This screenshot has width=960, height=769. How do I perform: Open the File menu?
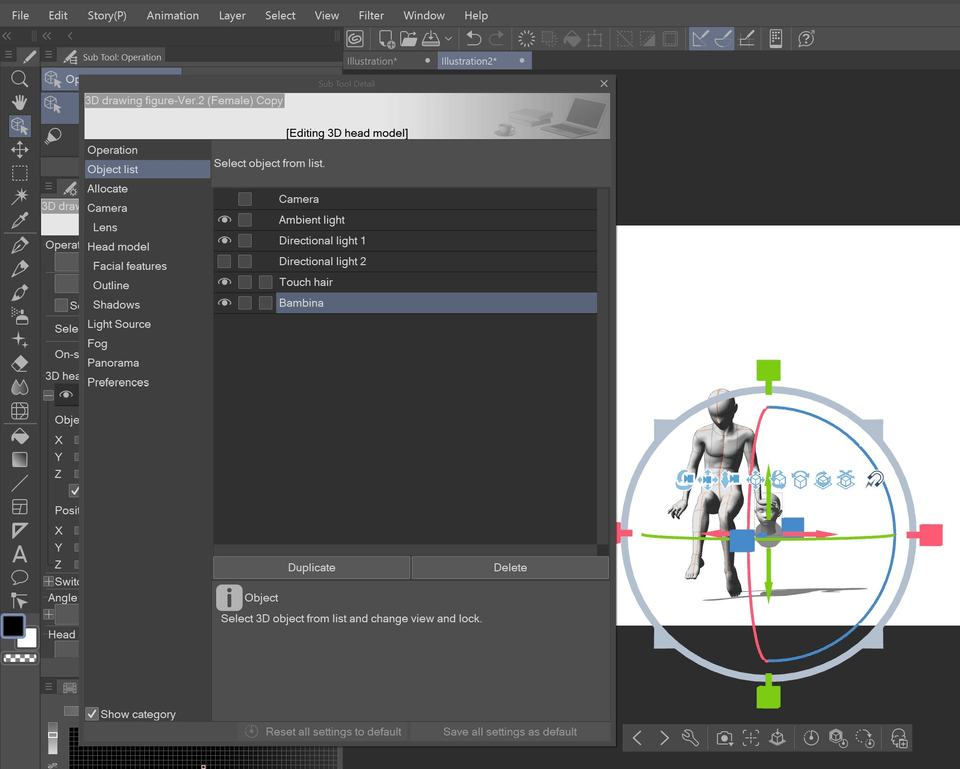(20, 15)
